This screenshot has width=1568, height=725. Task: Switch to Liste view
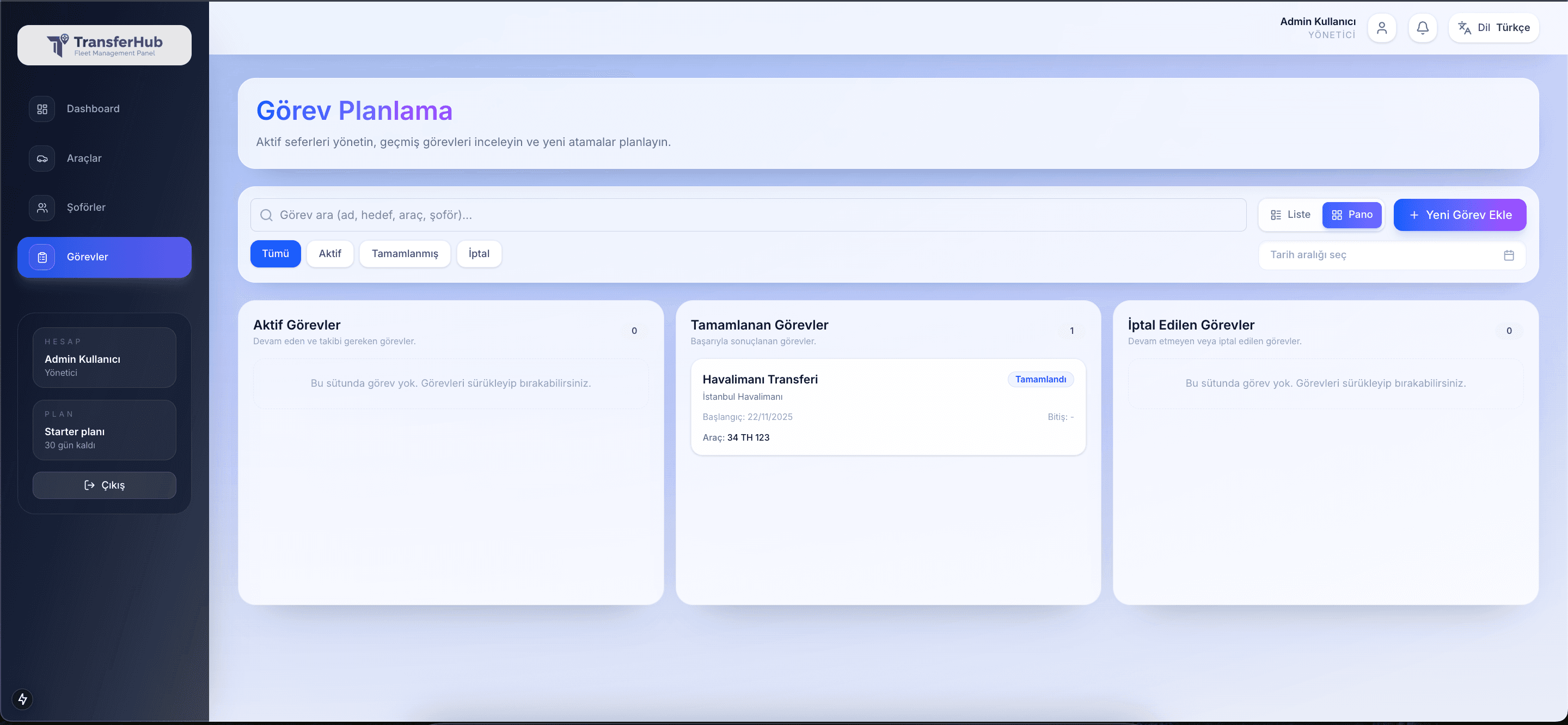click(x=1290, y=215)
